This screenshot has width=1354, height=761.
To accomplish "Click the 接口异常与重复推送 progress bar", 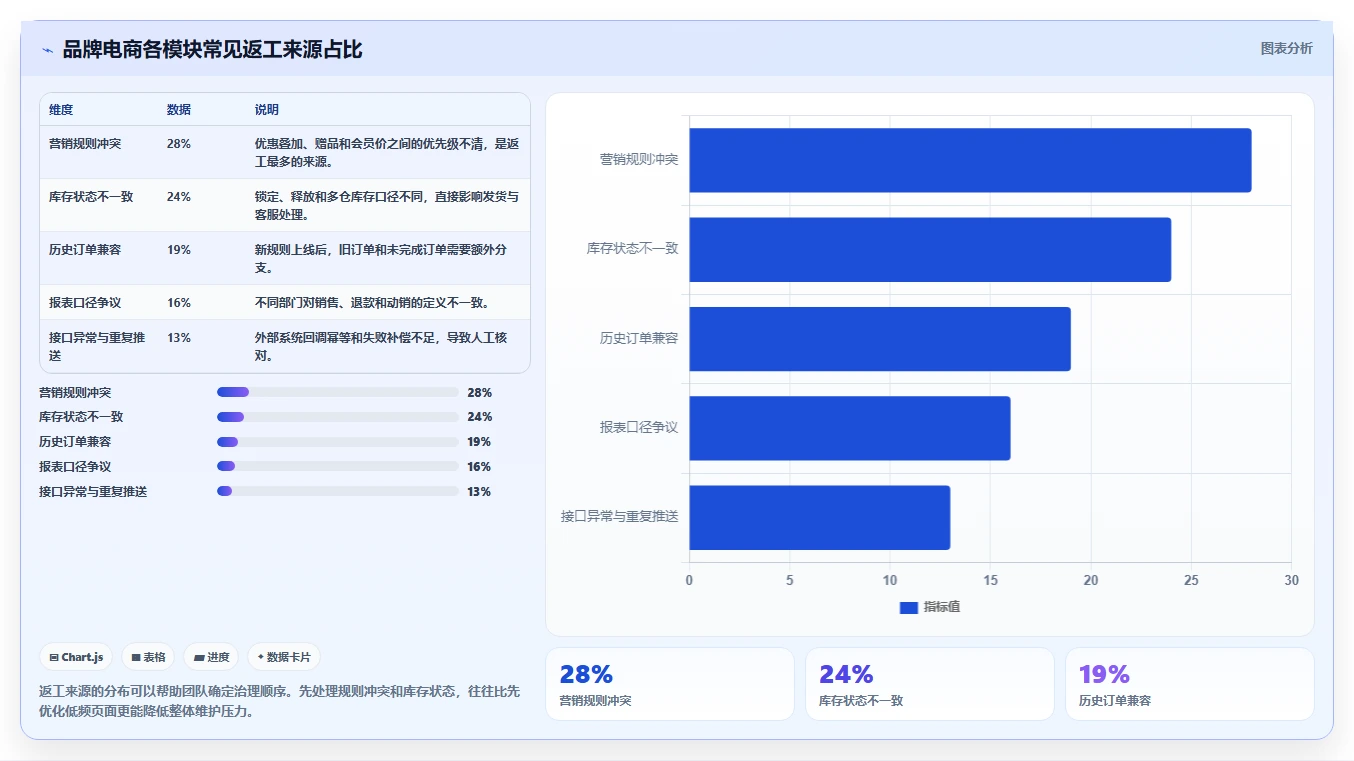I will 338,491.
